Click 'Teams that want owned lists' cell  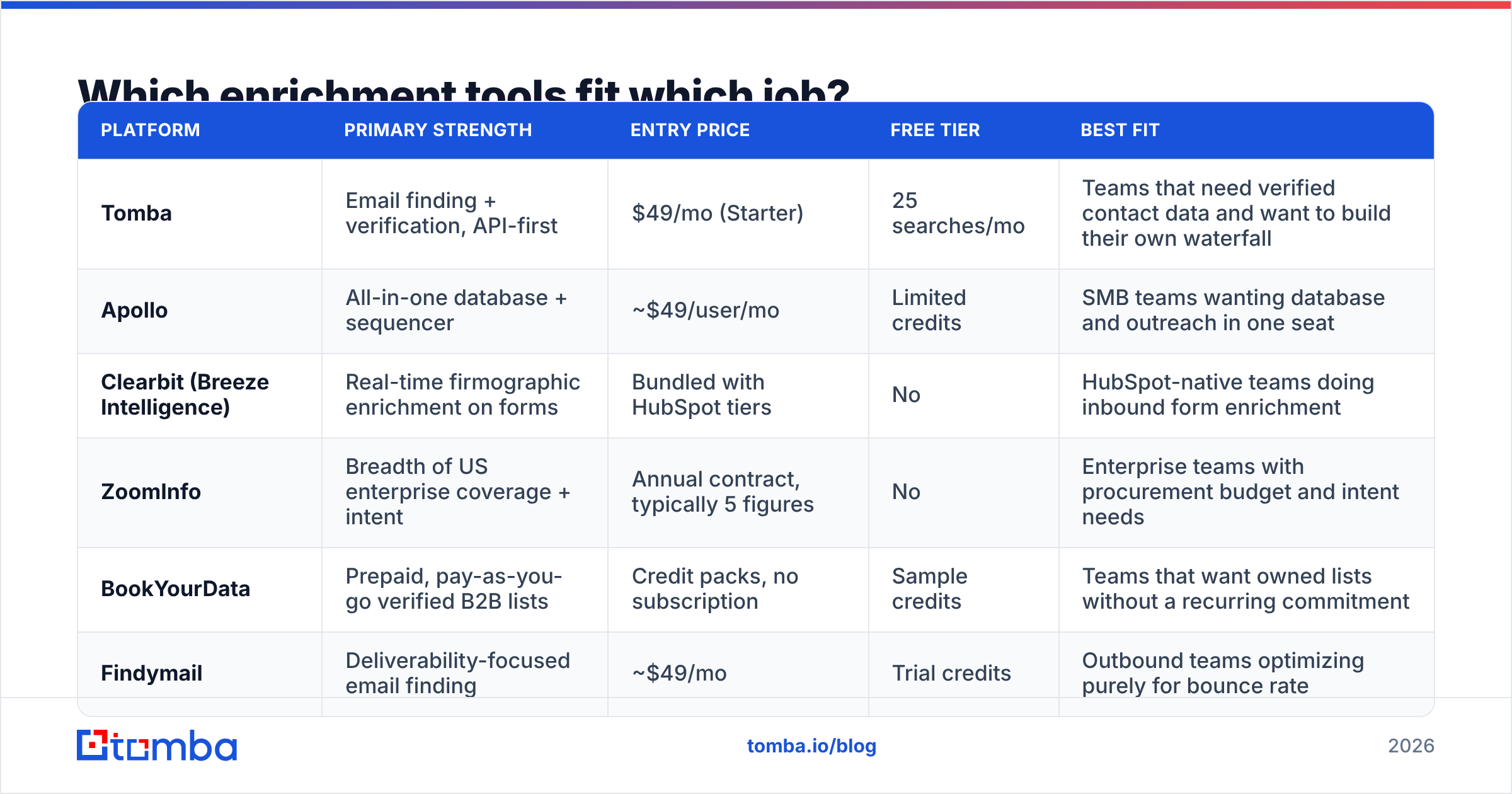coord(1246,589)
